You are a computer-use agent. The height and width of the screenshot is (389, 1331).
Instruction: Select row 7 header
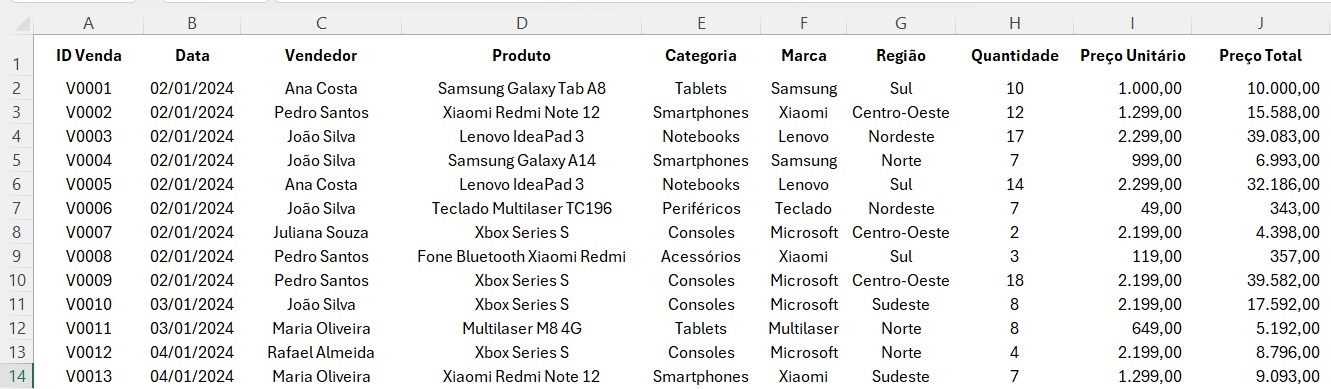tap(17, 208)
